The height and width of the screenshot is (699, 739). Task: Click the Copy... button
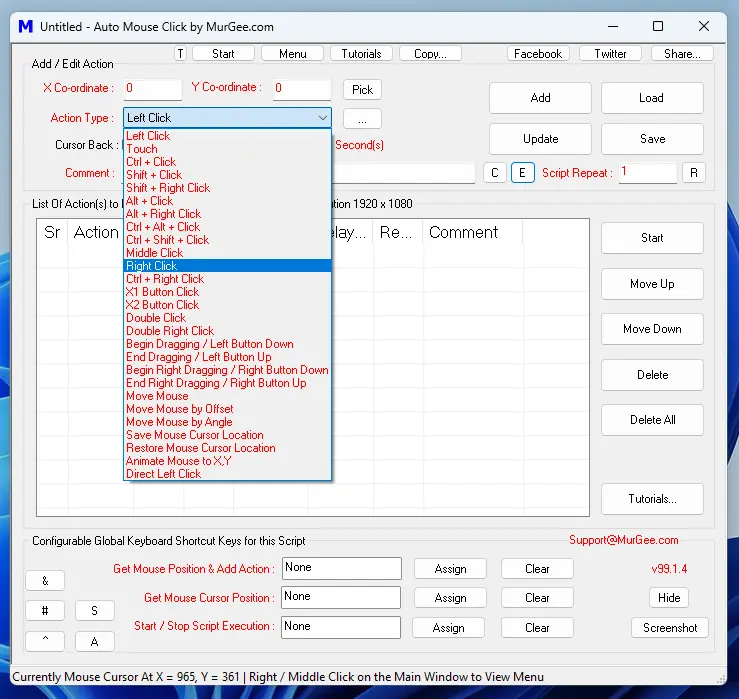[430, 54]
